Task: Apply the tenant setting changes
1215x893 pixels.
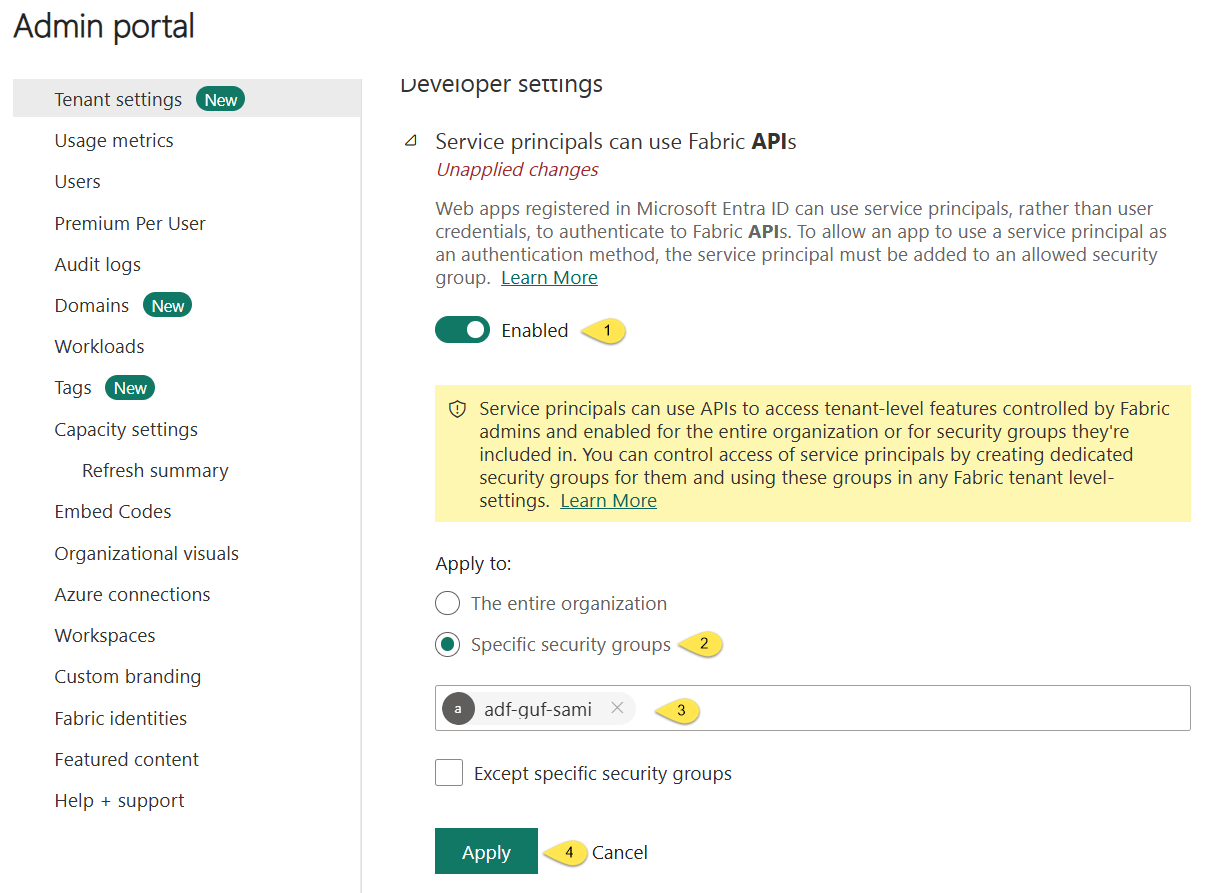Action: pyautogui.click(x=486, y=852)
